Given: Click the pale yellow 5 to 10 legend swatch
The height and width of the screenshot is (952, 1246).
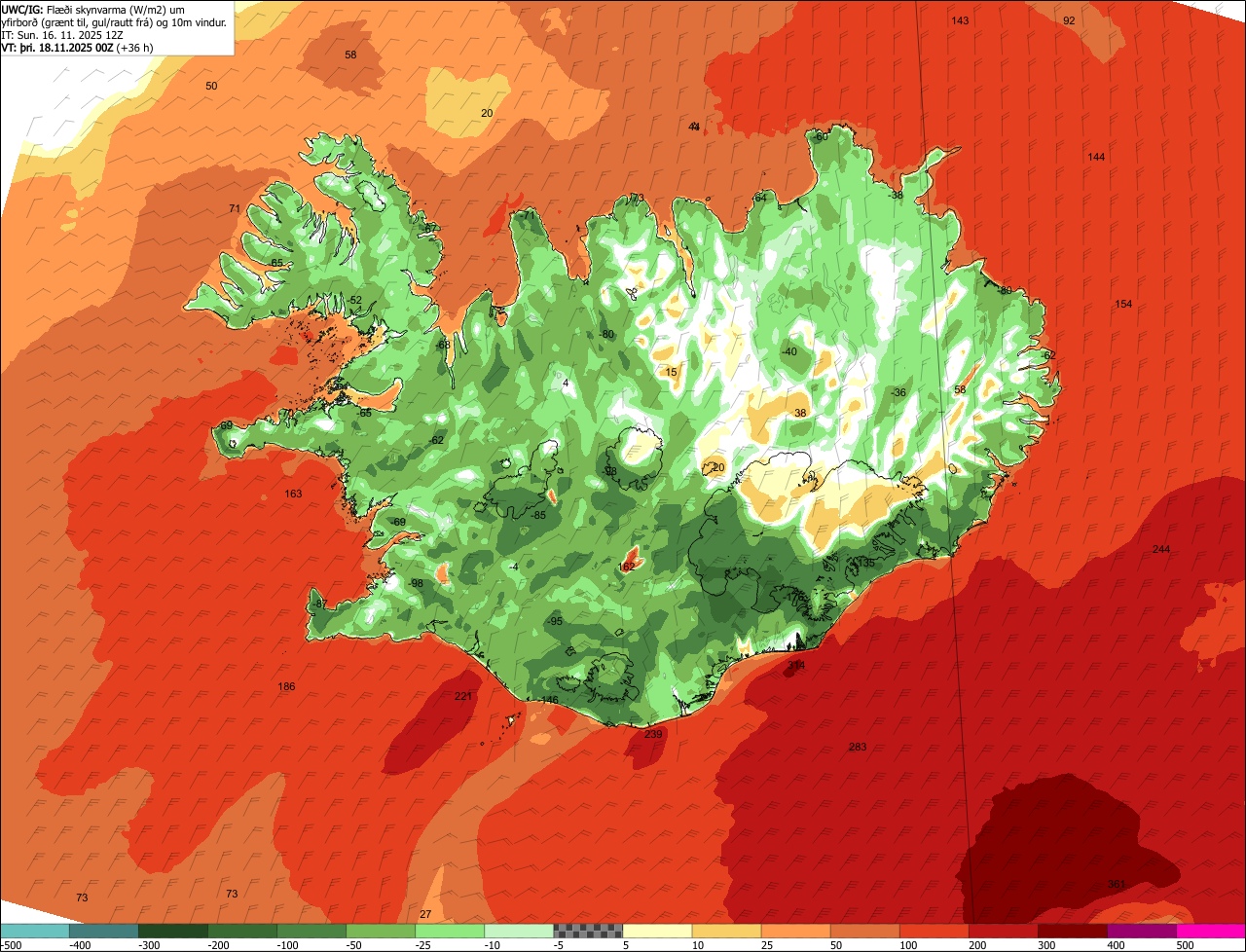Looking at the screenshot, I should tap(657, 931).
